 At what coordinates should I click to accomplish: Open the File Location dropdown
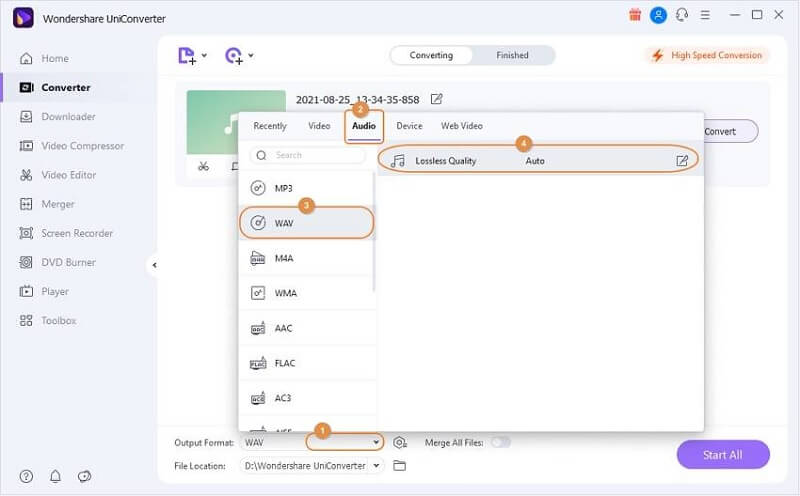tap(376, 466)
